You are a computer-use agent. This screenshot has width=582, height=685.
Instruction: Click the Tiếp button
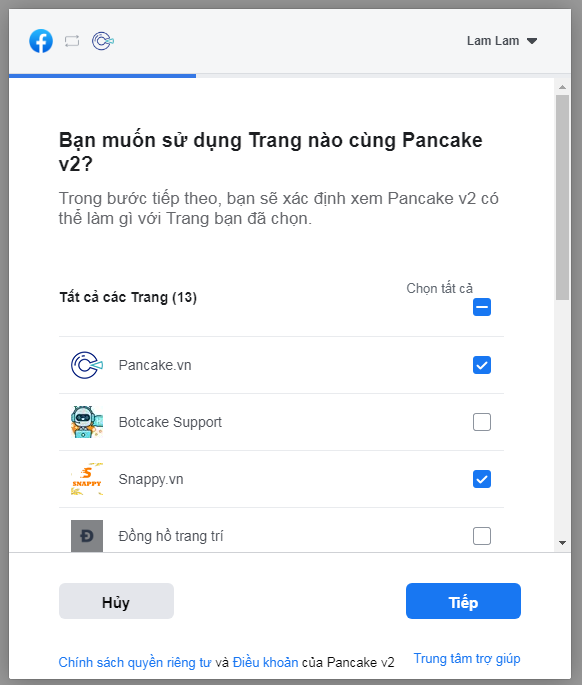(463, 601)
